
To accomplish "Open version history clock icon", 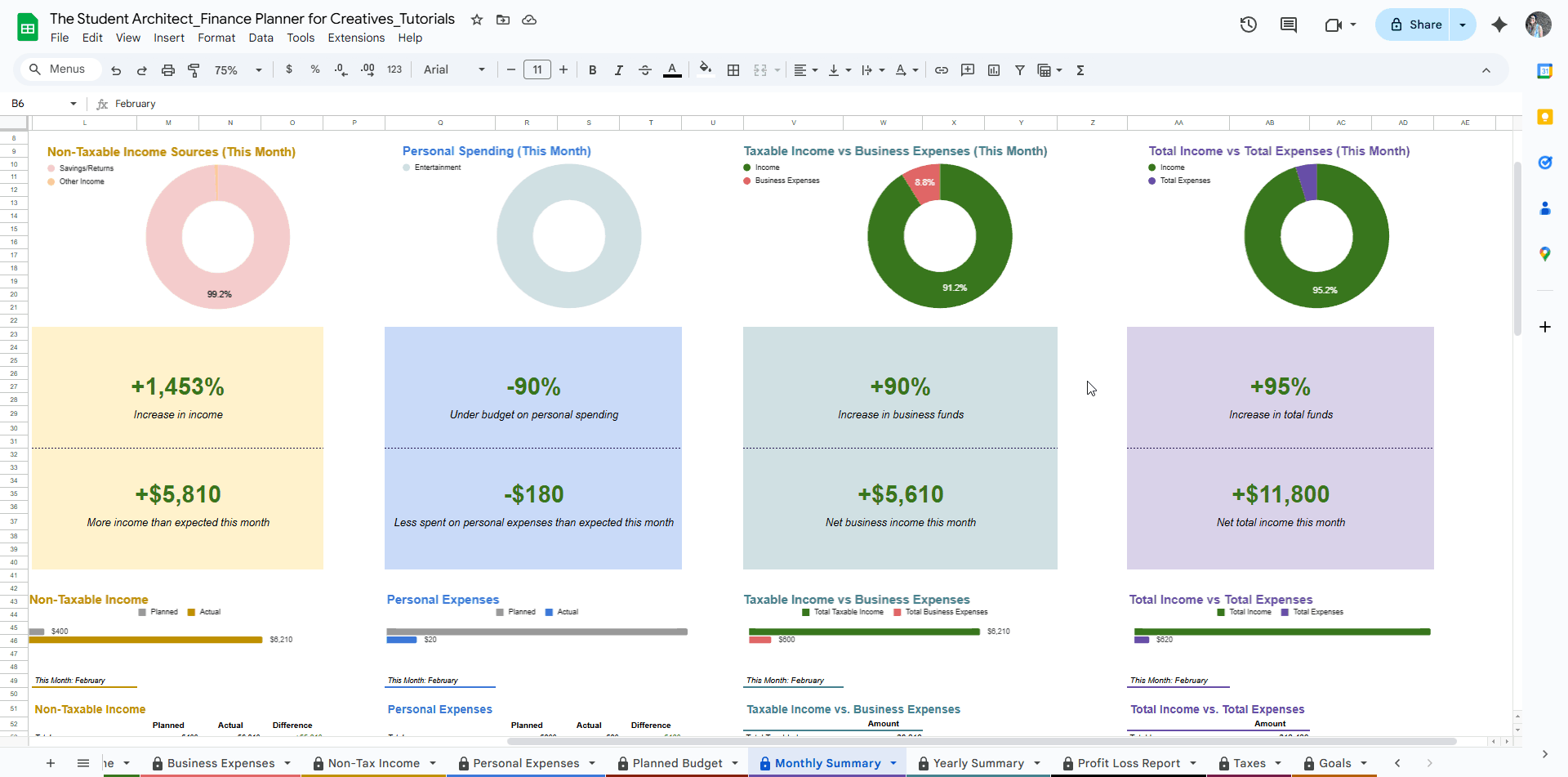I will [x=1248, y=25].
